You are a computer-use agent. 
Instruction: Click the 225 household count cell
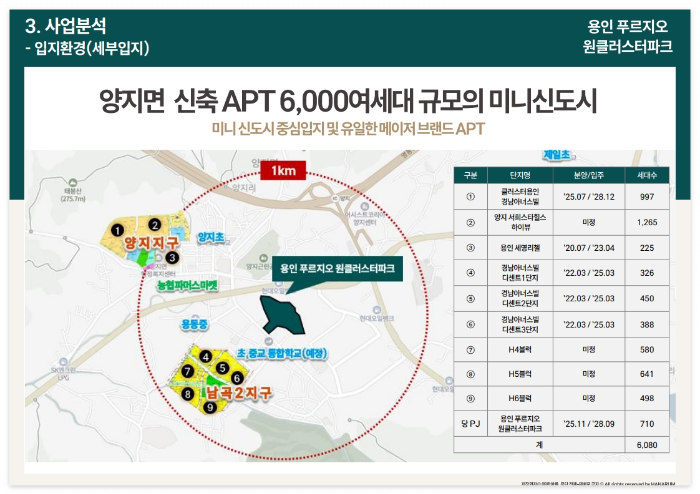pos(647,248)
